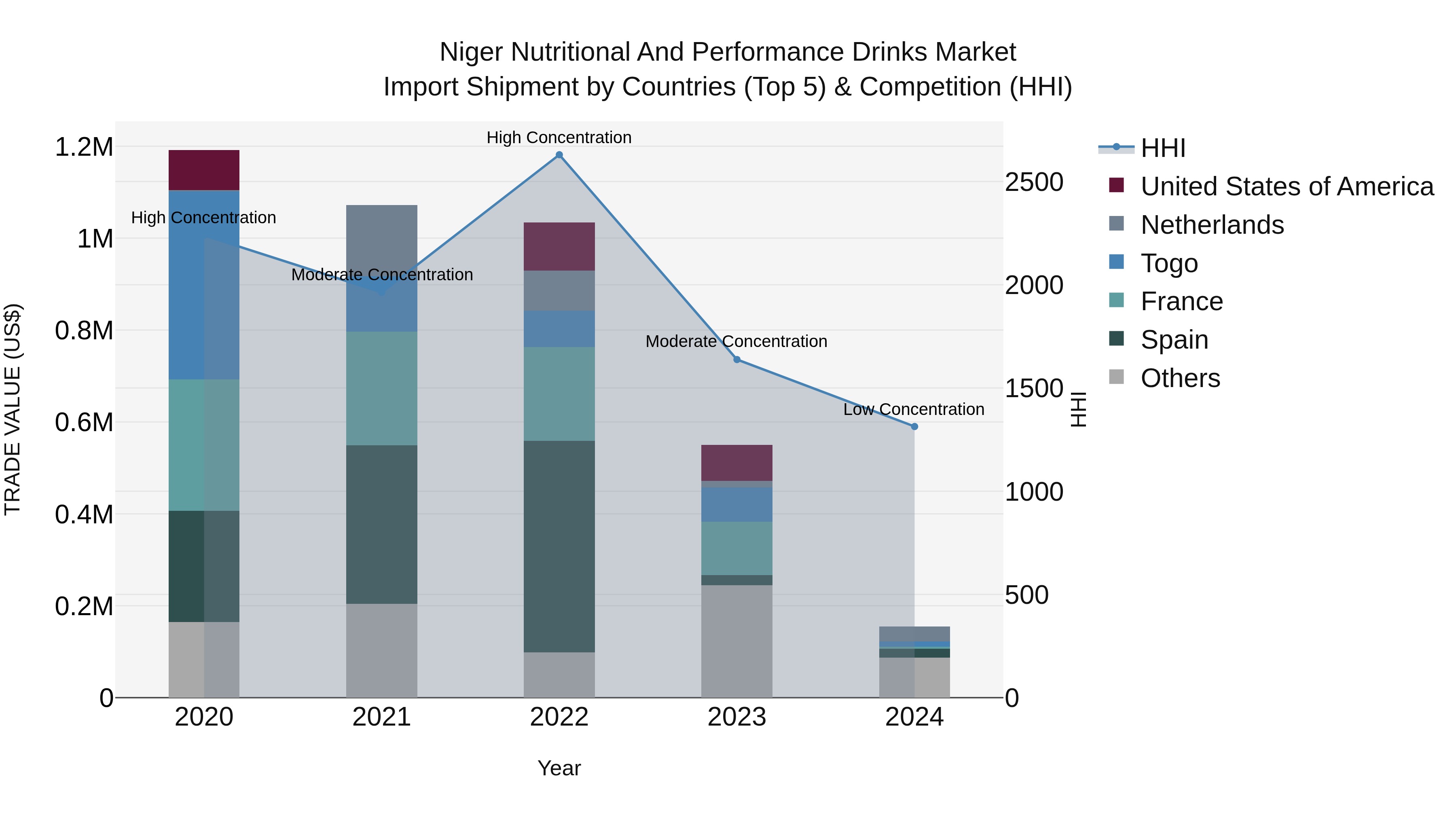Click the Netherlands segment of 2024 bar
The image size is (1456, 819).
pos(914,634)
